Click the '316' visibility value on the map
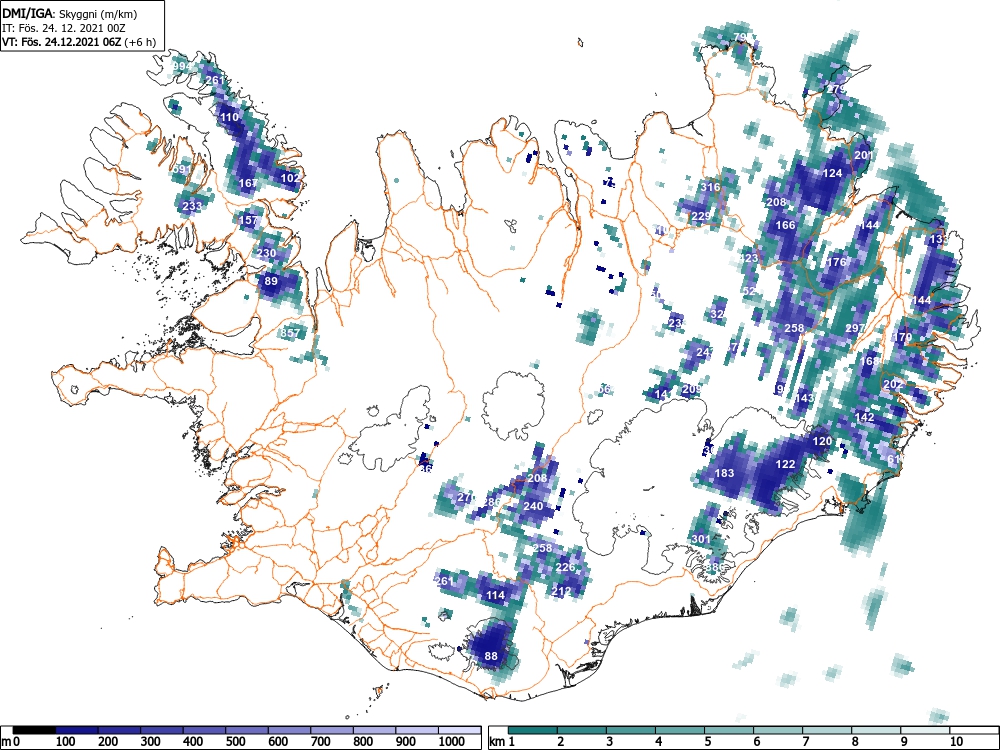The image size is (1000, 750). coord(710,188)
